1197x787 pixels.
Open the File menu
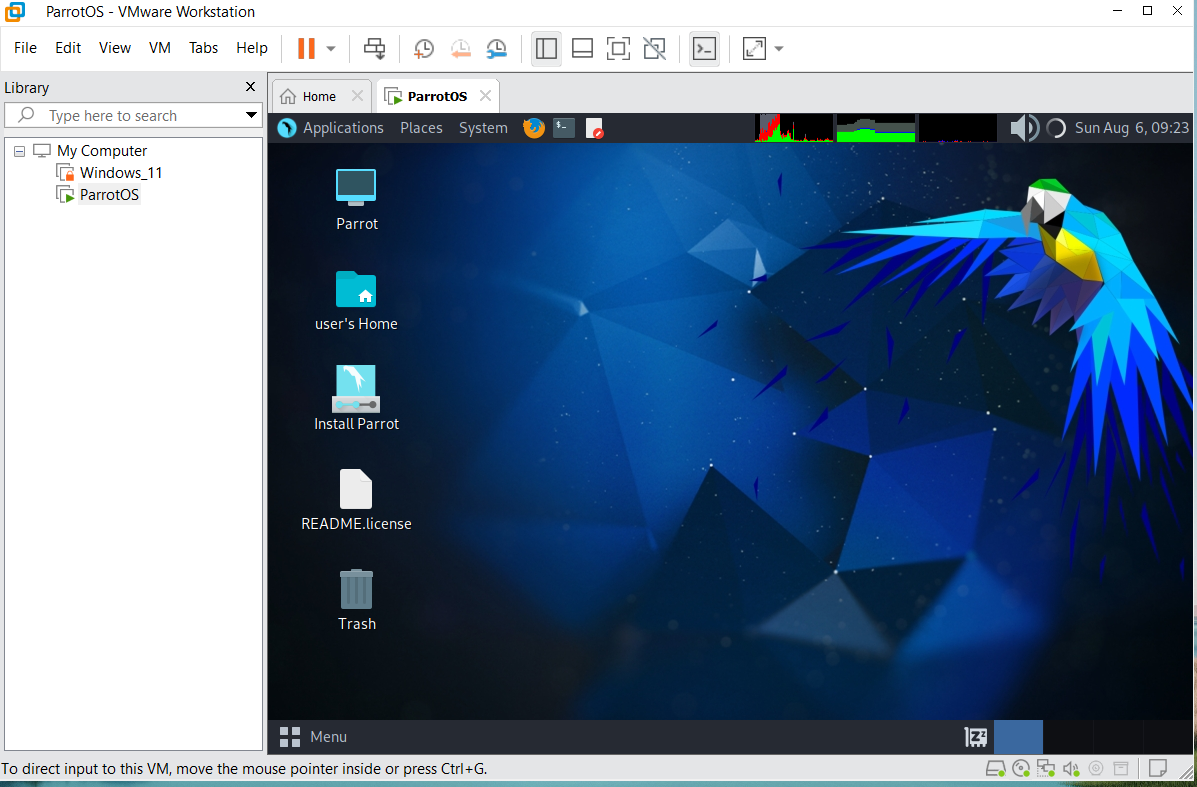pos(25,47)
